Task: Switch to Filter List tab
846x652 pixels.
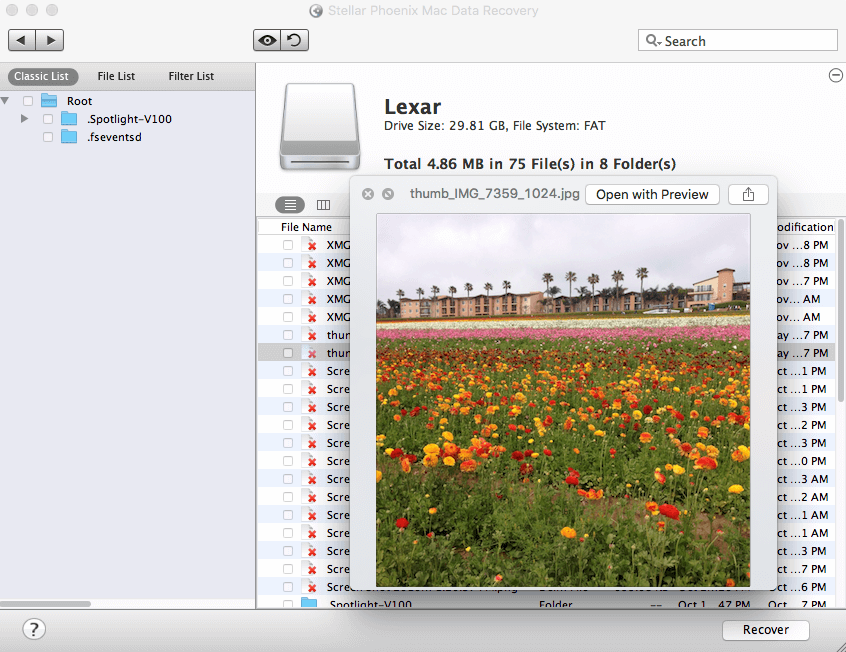Action: click(x=191, y=76)
